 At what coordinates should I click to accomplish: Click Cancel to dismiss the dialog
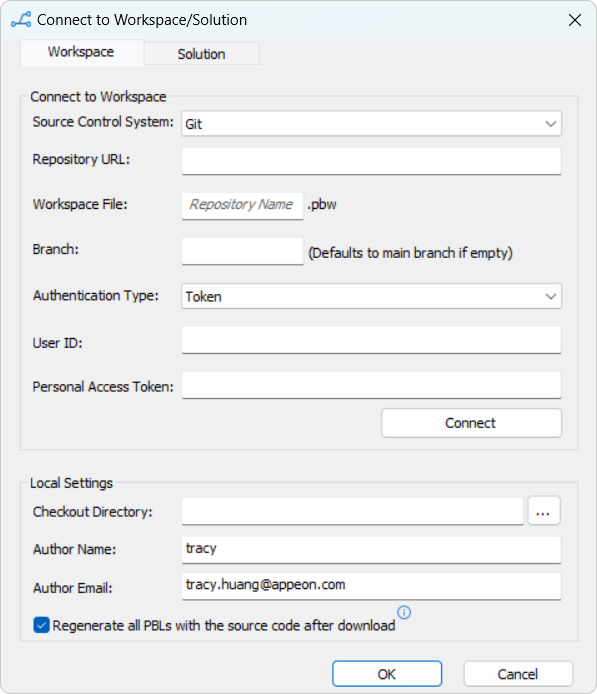pos(518,674)
